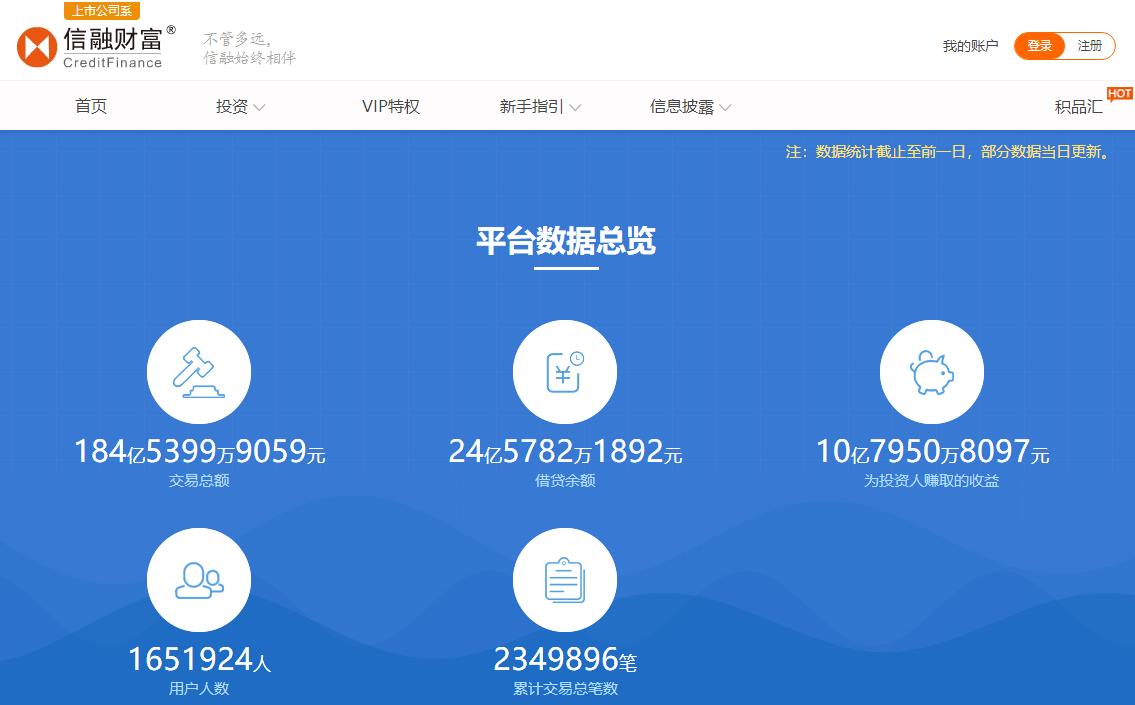Click the 1651924人 user count figure
This screenshot has height=705, width=1135.
[x=199, y=660]
